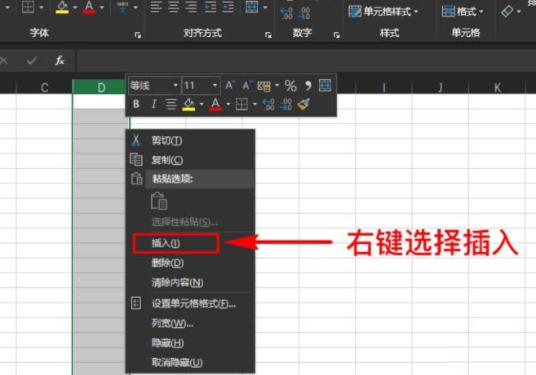Click the ribbon increase decimal icon
The image size is (536, 375).
point(286,13)
